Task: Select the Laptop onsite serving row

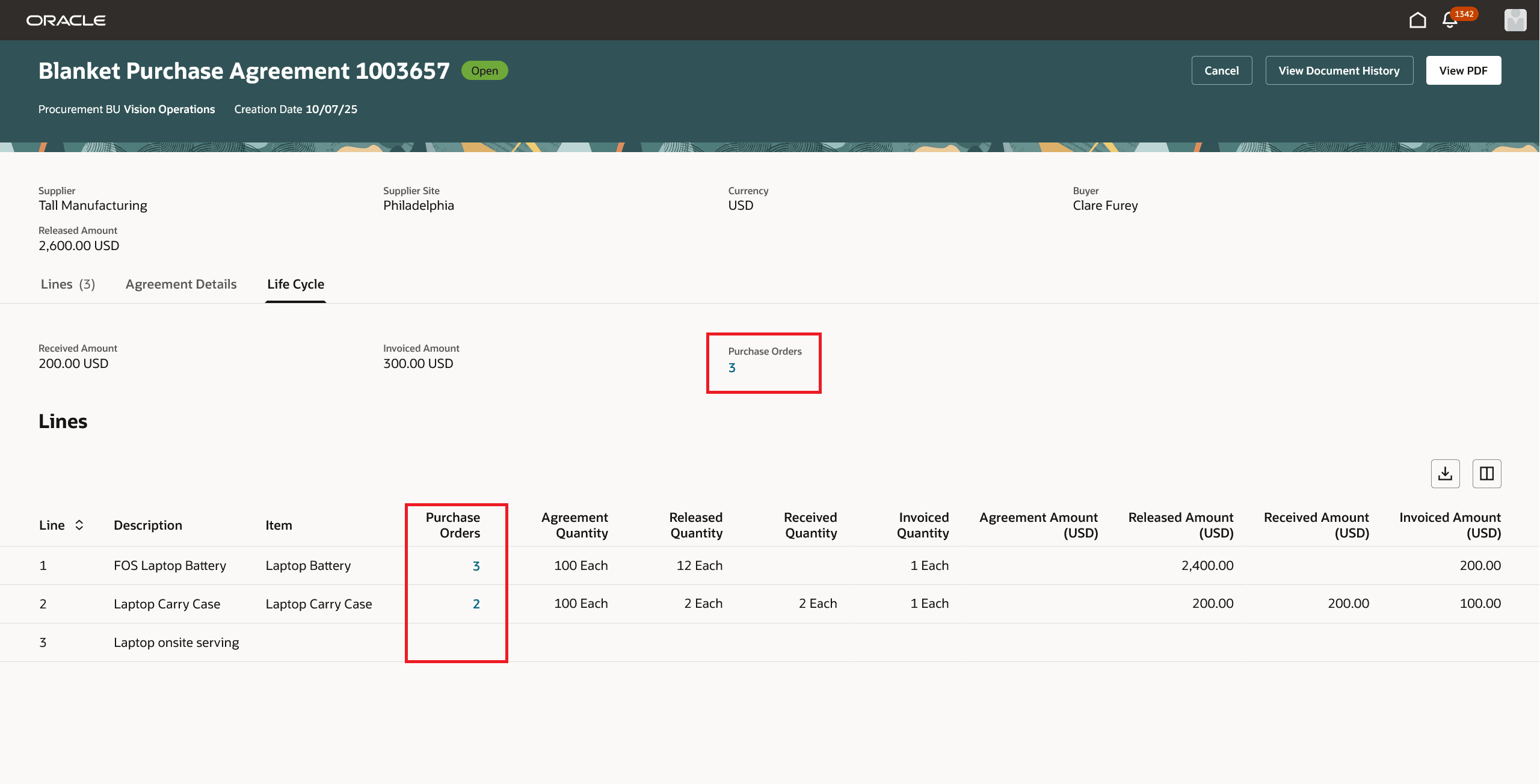Action: click(x=176, y=642)
